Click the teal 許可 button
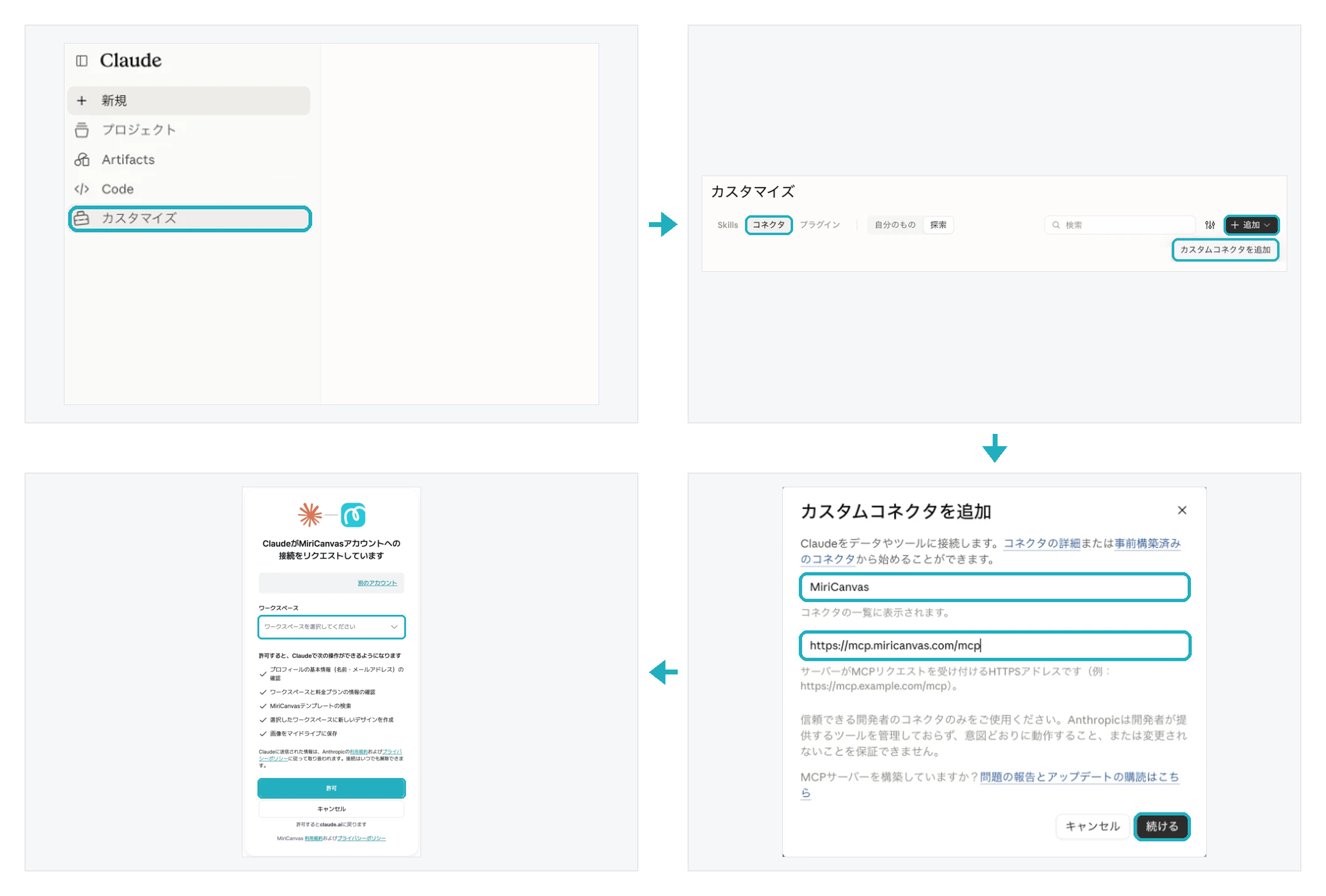The image size is (1326, 896). point(331,788)
